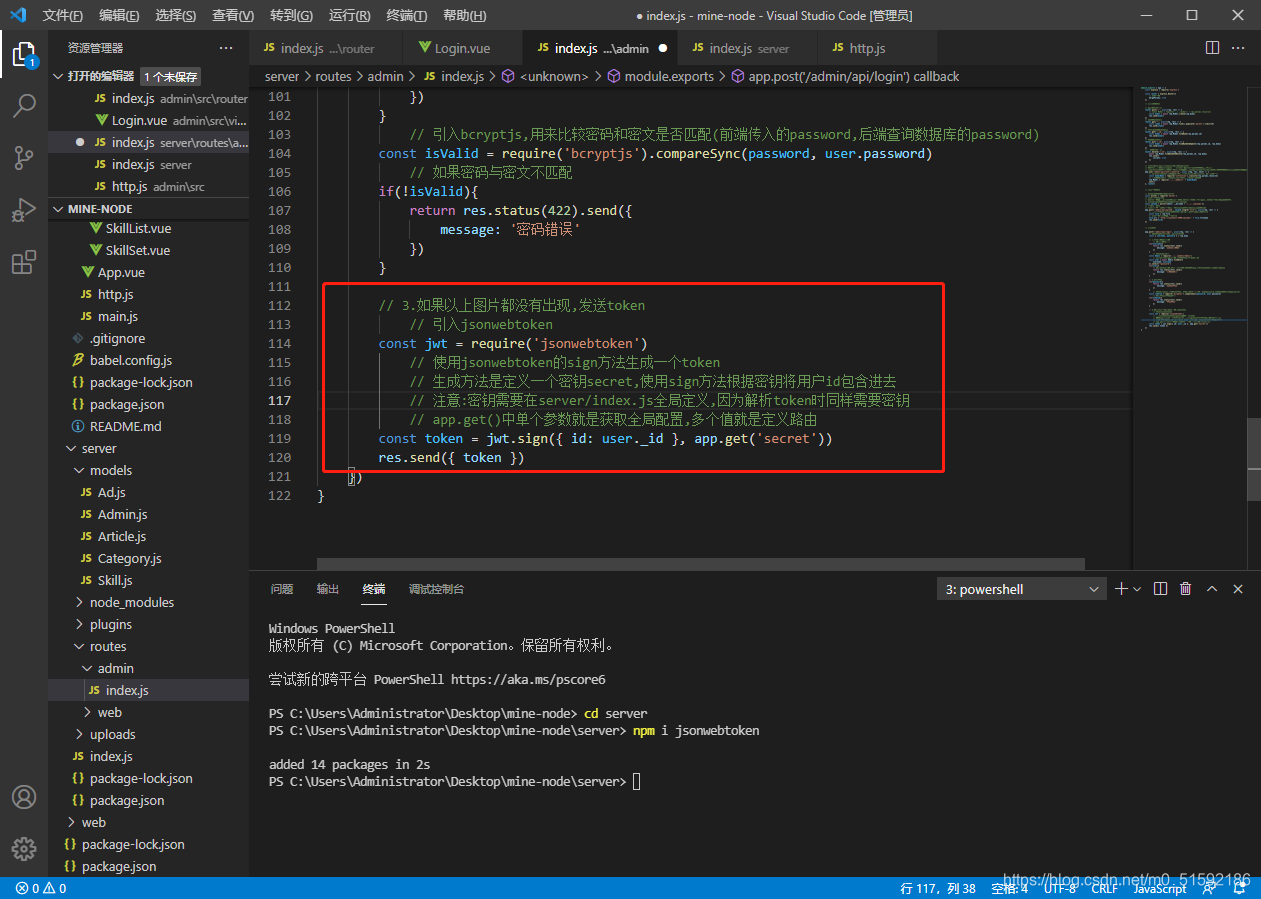This screenshot has height=899, width=1261.
Task: Open the Accounts icon in activity bar
Action: [x=24, y=797]
